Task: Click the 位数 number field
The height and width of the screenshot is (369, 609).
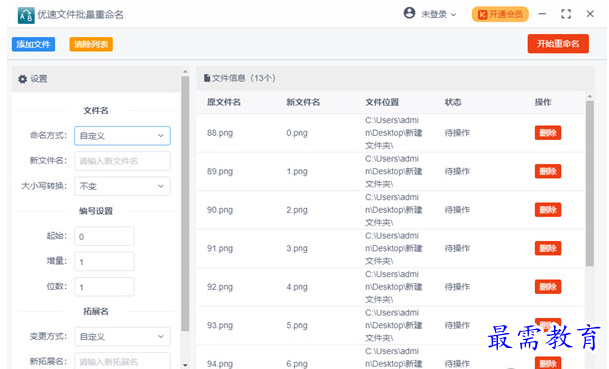Action: coord(104,287)
